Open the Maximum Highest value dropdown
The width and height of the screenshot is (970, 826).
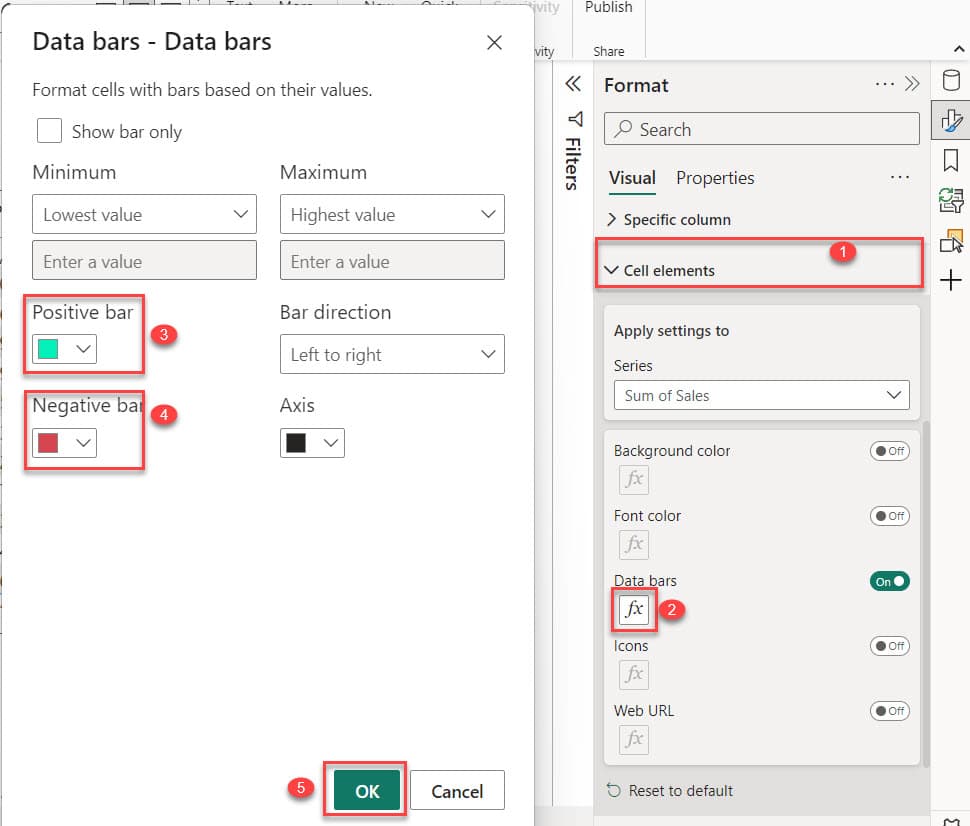point(392,214)
